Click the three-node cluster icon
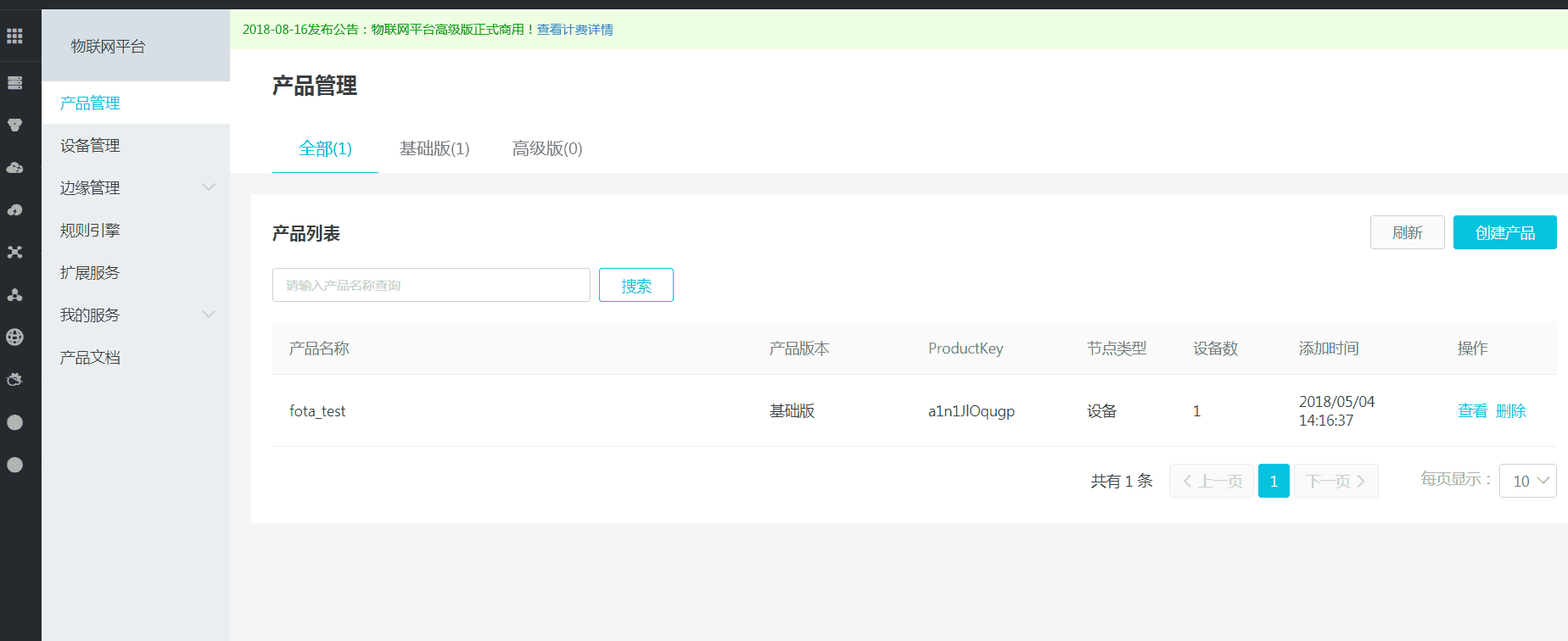The image size is (1568, 641). pos(14,294)
